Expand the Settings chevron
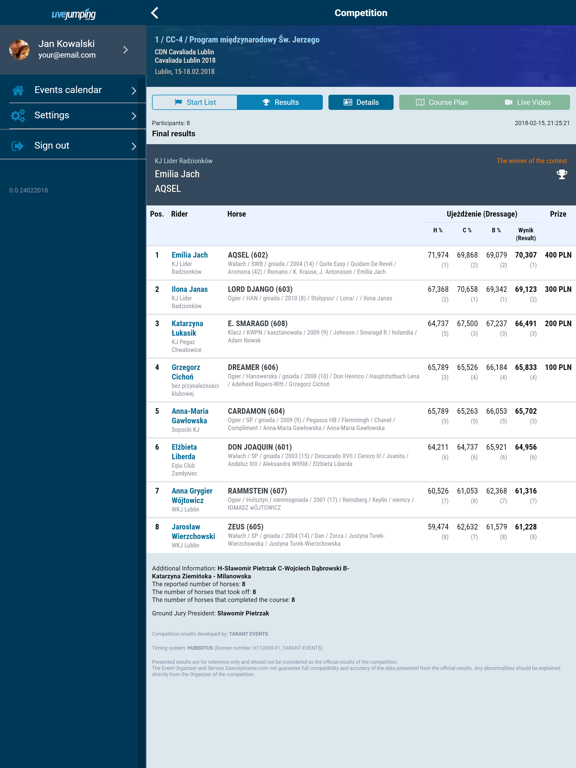Image resolution: width=576 pixels, height=768 pixels. point(134,116)
